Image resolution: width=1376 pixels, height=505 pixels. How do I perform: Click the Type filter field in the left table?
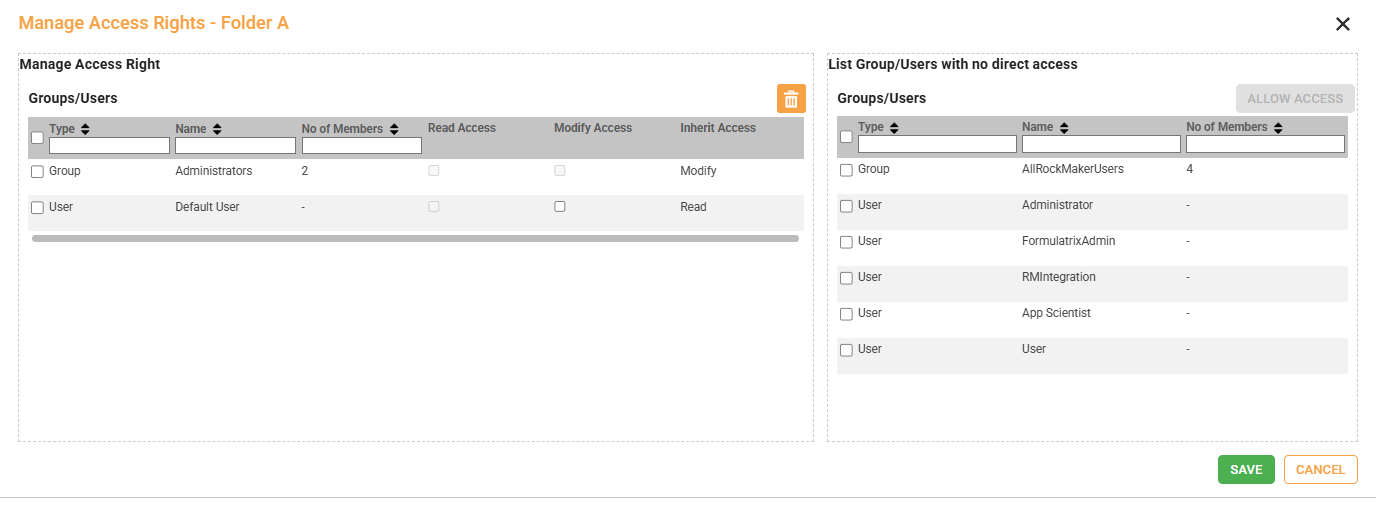[109, 146]
